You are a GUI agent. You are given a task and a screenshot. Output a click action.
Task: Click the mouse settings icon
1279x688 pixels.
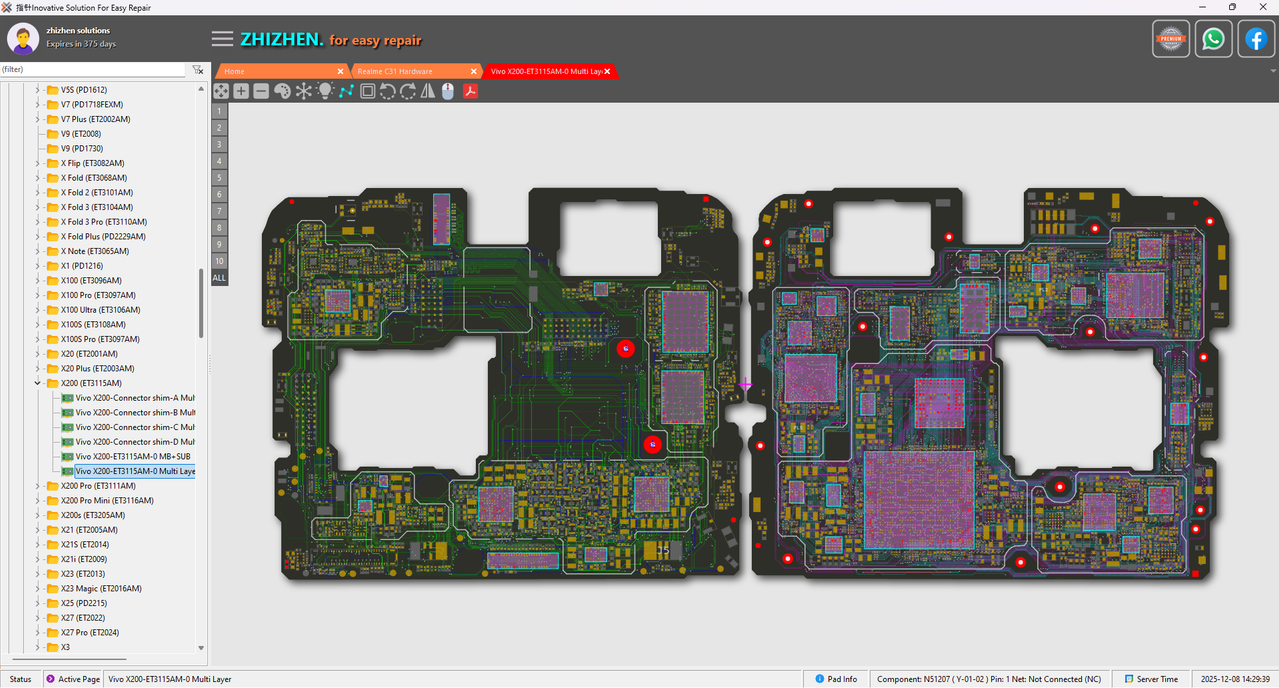pos(448,91)
